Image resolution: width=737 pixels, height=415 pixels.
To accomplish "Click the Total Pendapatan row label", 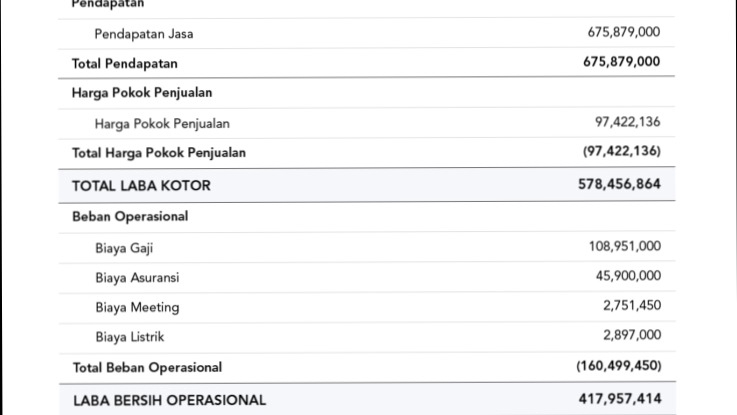I will click(x=125, y=64).
